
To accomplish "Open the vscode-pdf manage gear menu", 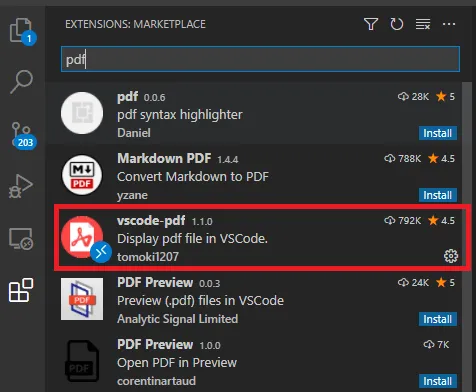I will pos(451,256).
